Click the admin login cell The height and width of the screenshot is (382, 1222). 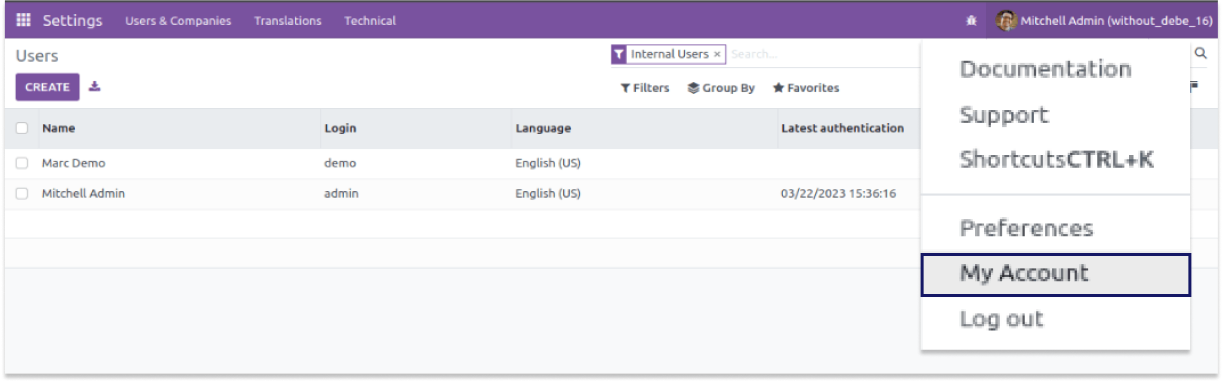341,194
